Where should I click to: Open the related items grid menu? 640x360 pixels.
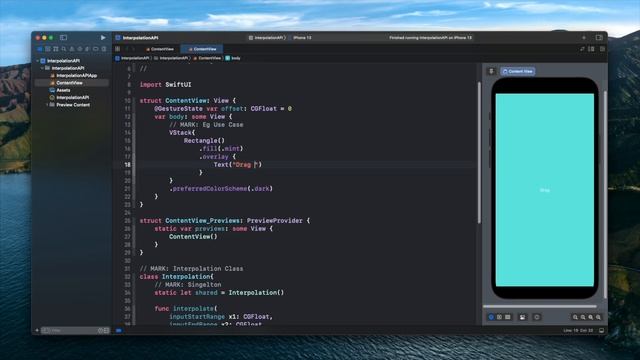(x=118, y=49)
